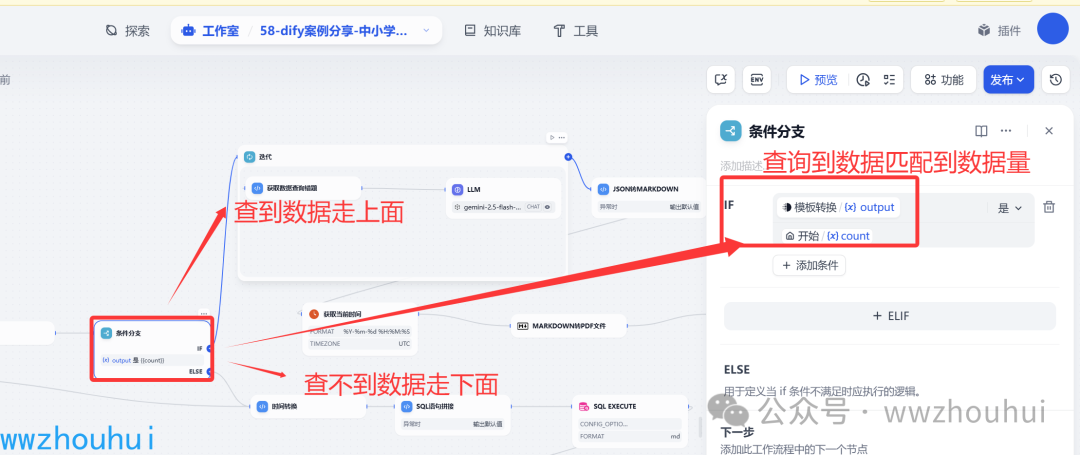Click the CONFIG_OPTIO... row in SQL EXECUTE
The width and height of the screenshot is (1080, 455).
point(630,424)
